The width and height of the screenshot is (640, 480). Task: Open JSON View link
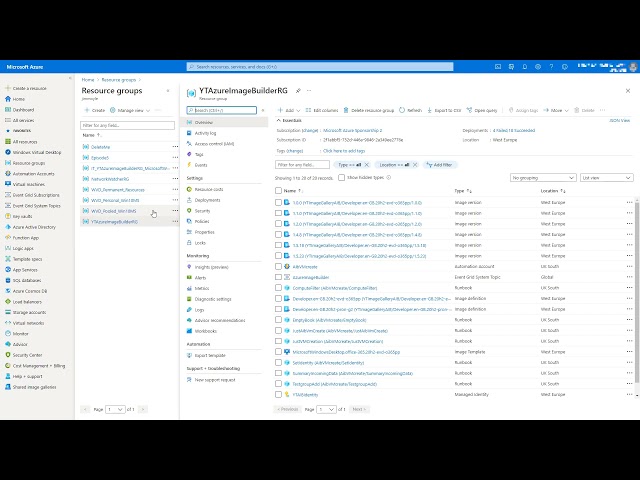pyautogui.click(x=620, y=120)
